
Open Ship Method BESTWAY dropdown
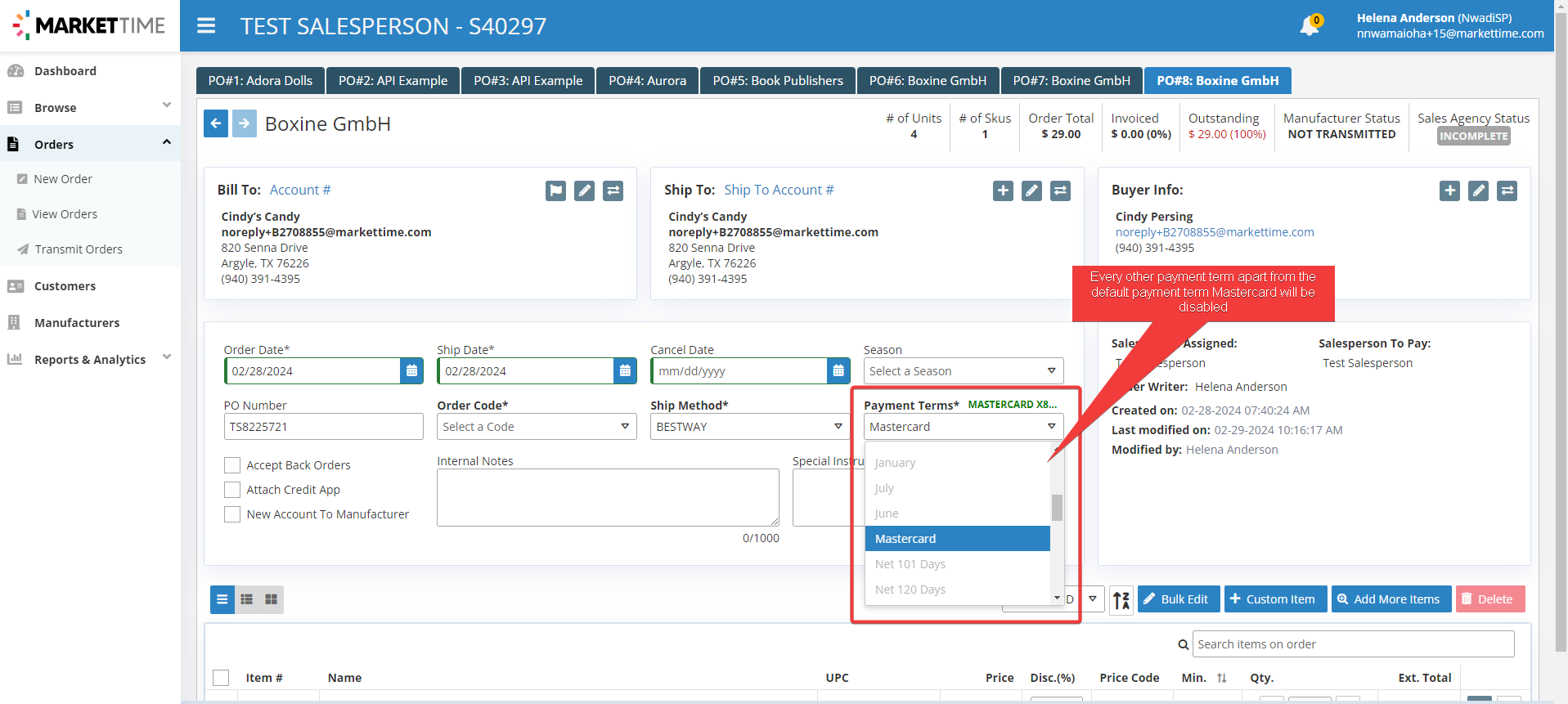point(750,427)
